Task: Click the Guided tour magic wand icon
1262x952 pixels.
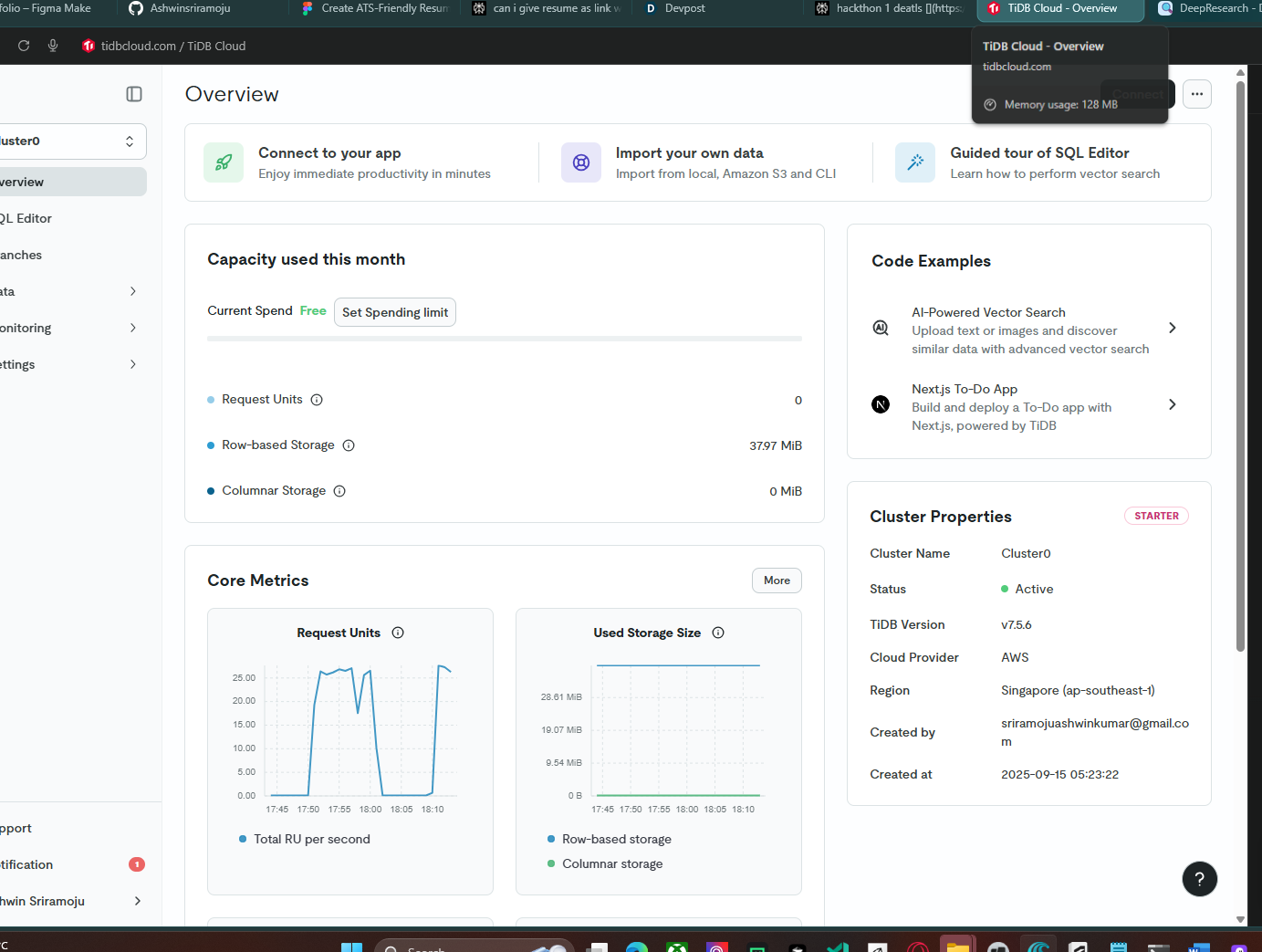Action: (x=915, y=162)
